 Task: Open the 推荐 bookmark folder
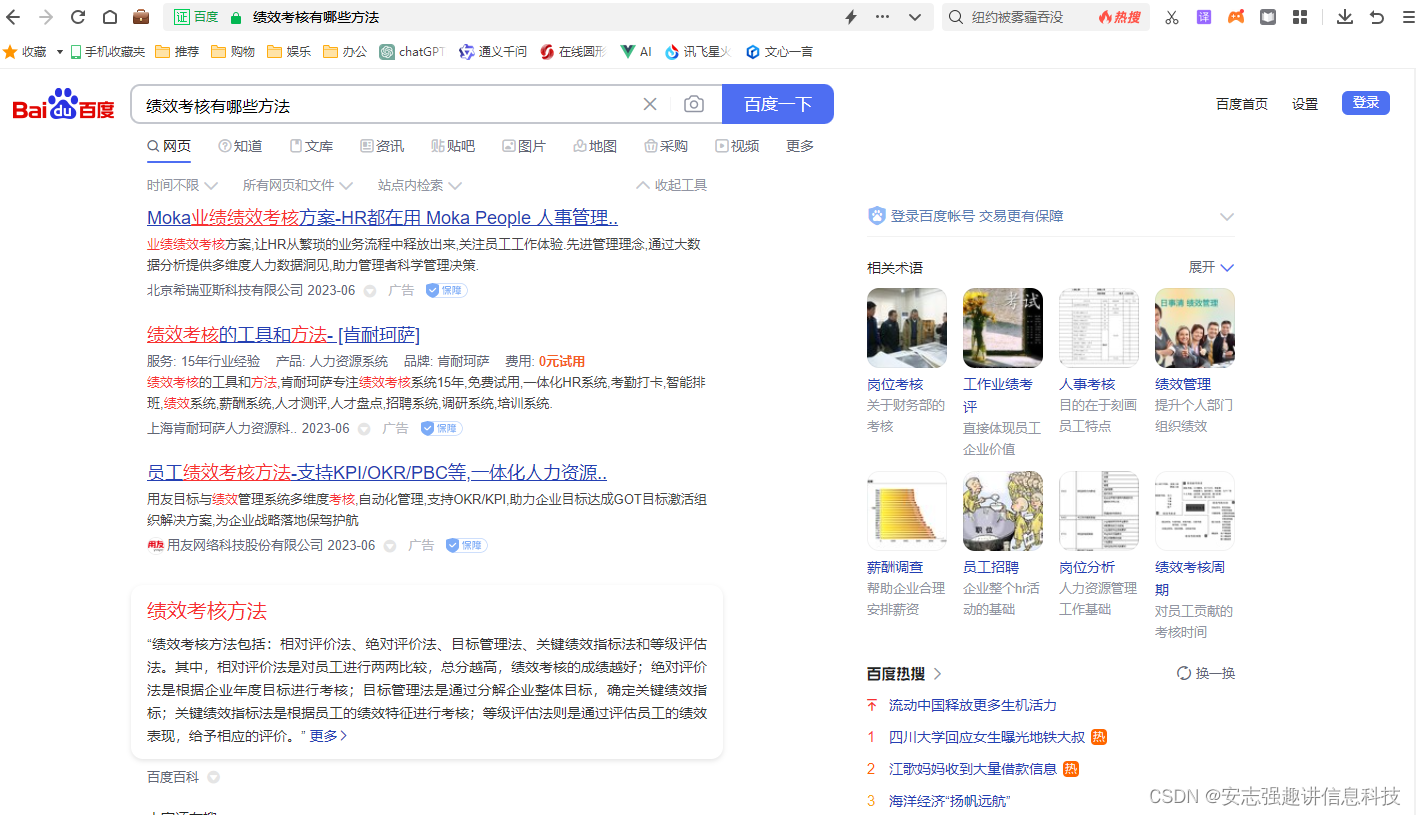[178, 51]
